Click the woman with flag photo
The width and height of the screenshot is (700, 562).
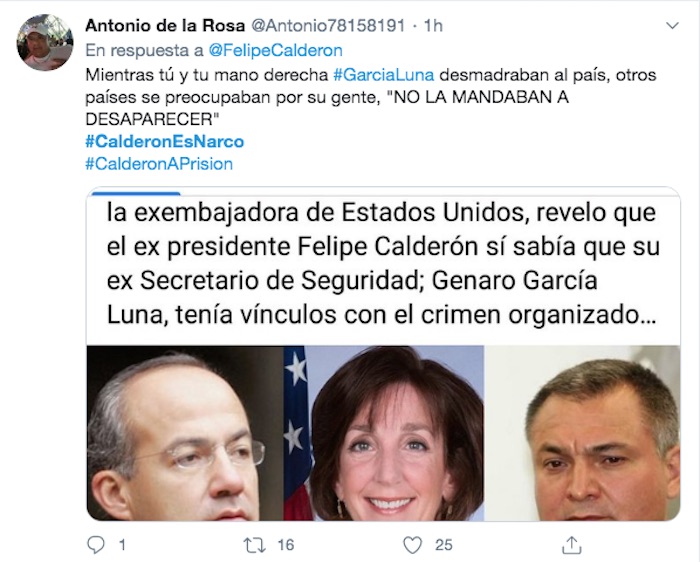[x=384, y=433]
